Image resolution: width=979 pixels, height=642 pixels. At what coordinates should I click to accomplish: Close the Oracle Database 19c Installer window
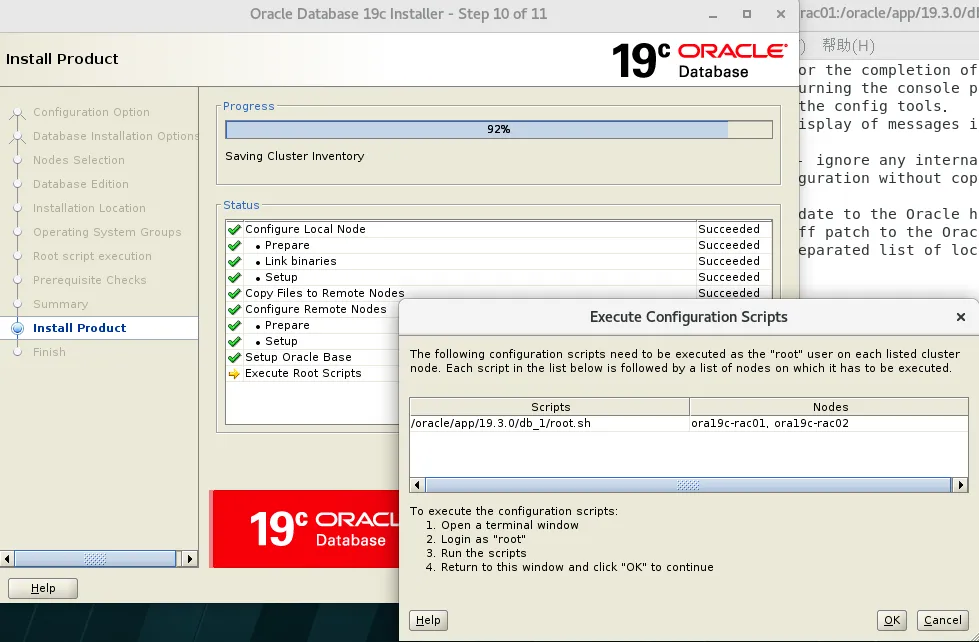coord(780,14)
